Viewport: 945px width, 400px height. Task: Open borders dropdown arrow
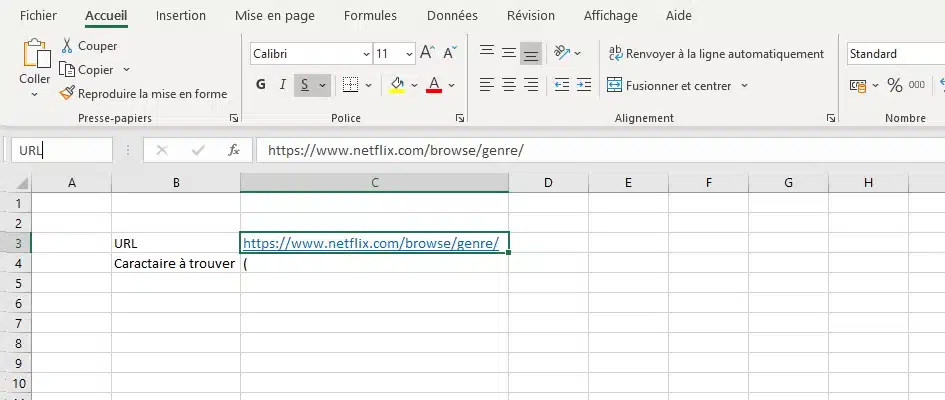pyautogui.click(x=368, y=86)
